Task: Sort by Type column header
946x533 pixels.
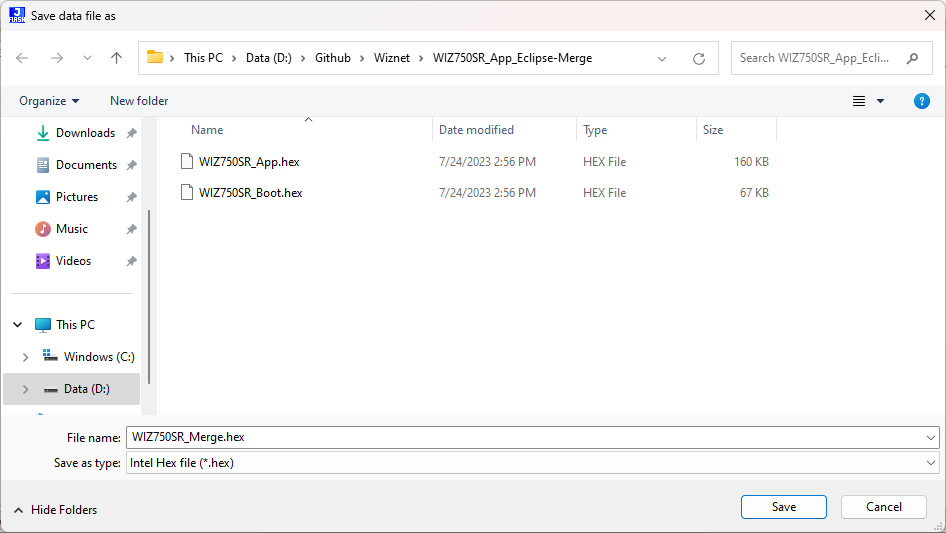Action: pyautogui.click(x=595, y=130)
